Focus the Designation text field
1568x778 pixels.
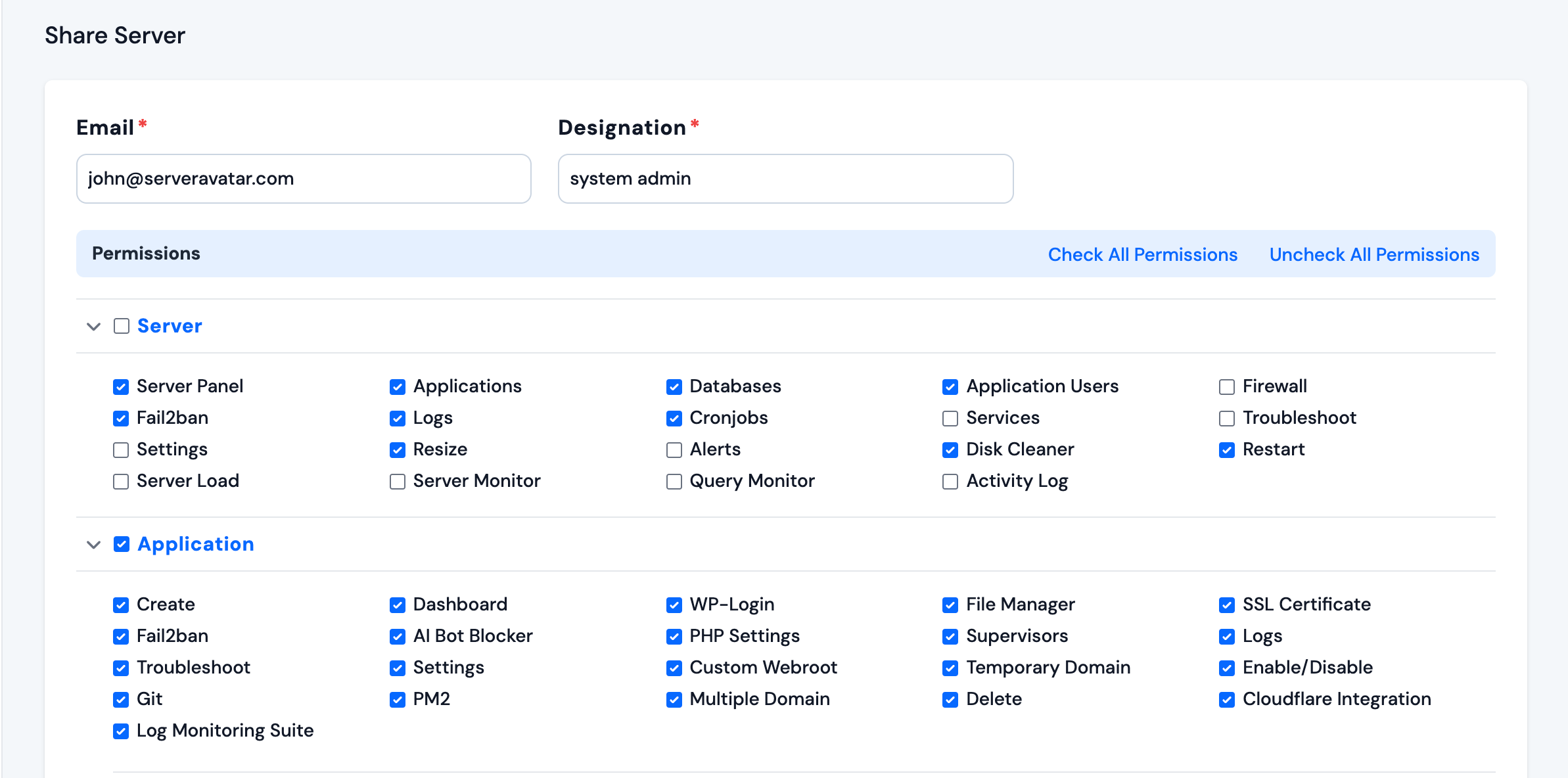(x=785, y=179)
